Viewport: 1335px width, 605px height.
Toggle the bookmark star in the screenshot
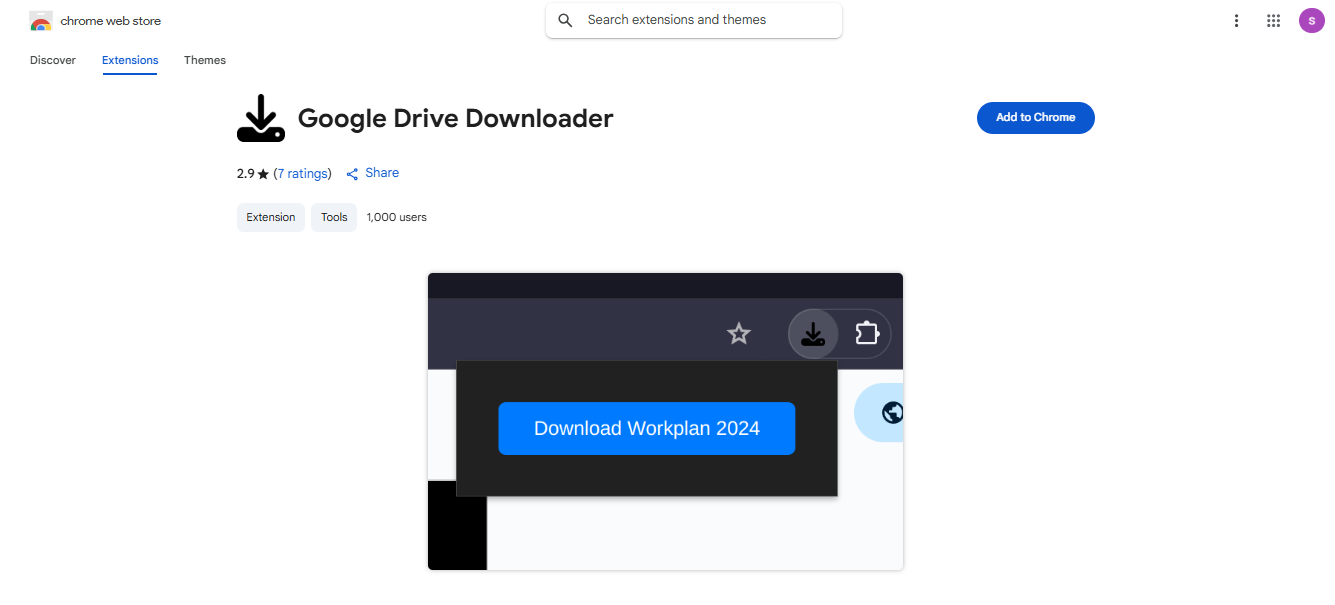[x=738, y=333]
